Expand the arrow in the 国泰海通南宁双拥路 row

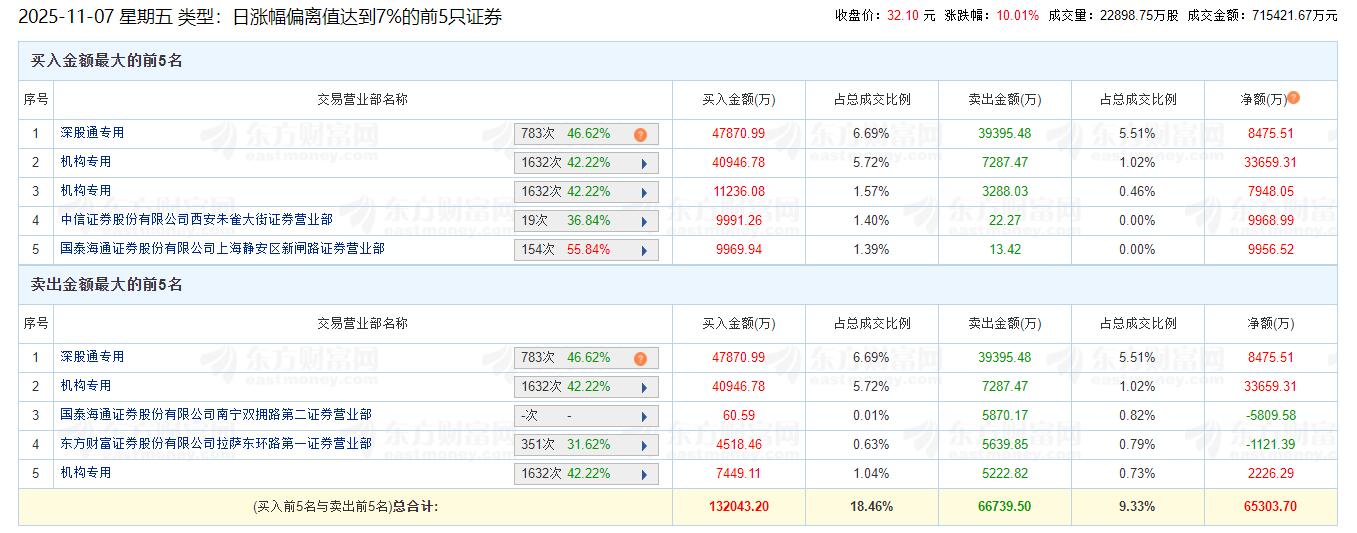pos(643,416)
